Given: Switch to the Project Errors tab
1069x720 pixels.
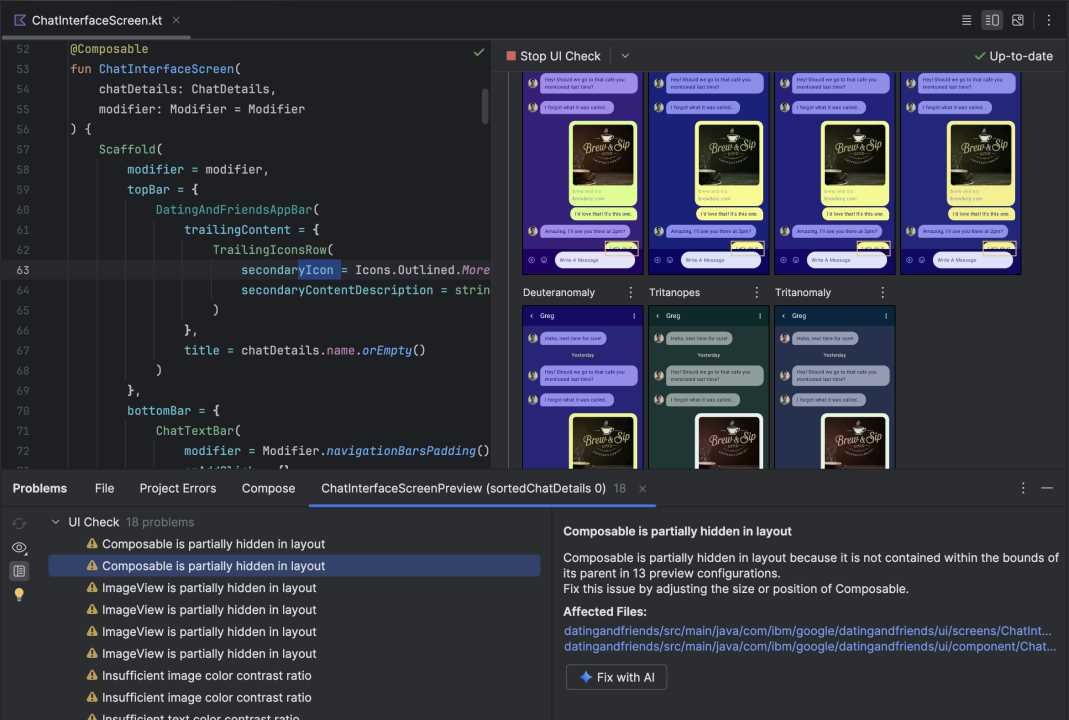Looking at the screenshot, I should point(177,488).
